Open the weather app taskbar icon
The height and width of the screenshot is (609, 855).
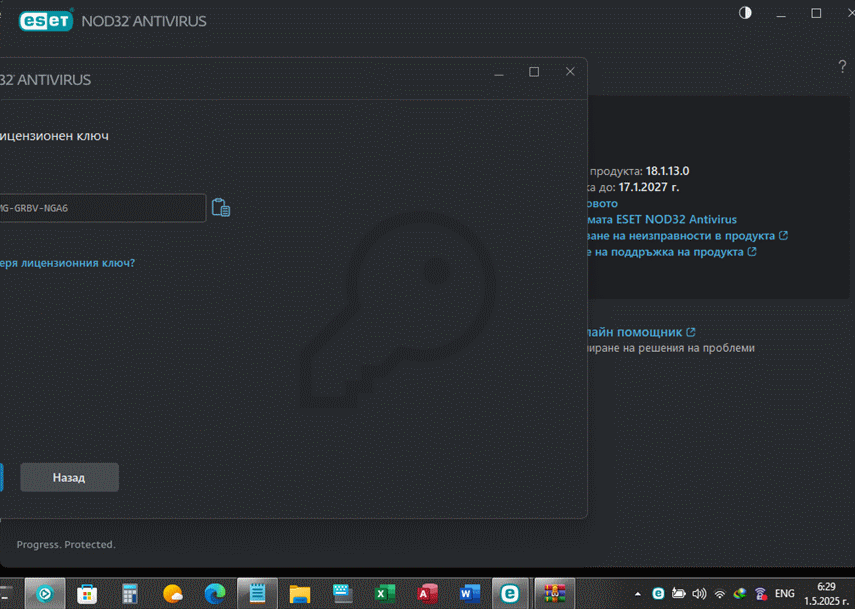click(x=172, y=594)
